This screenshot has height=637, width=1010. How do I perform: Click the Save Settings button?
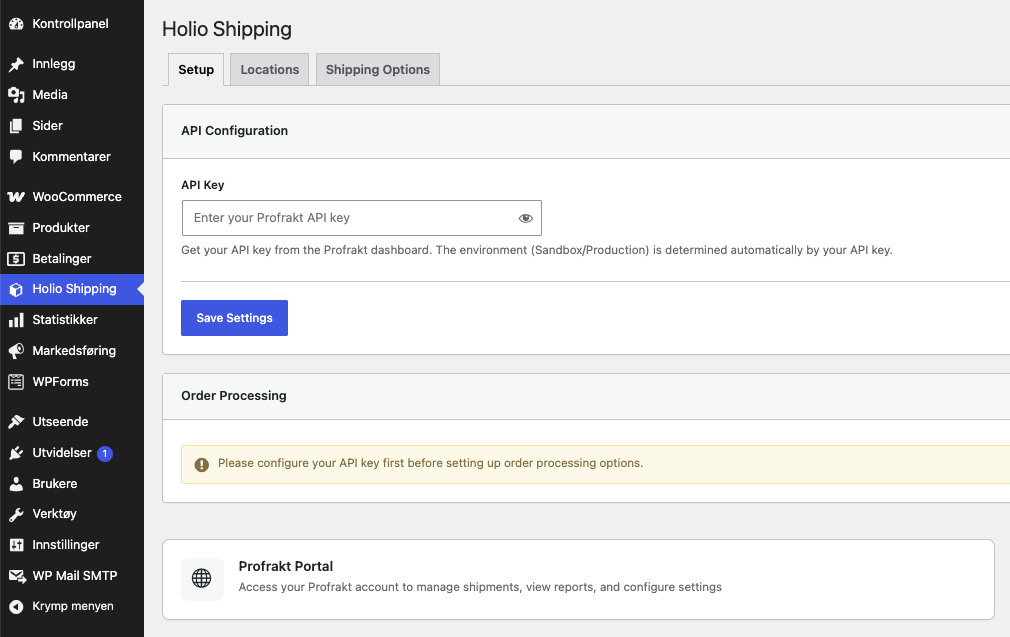point(234,318)
